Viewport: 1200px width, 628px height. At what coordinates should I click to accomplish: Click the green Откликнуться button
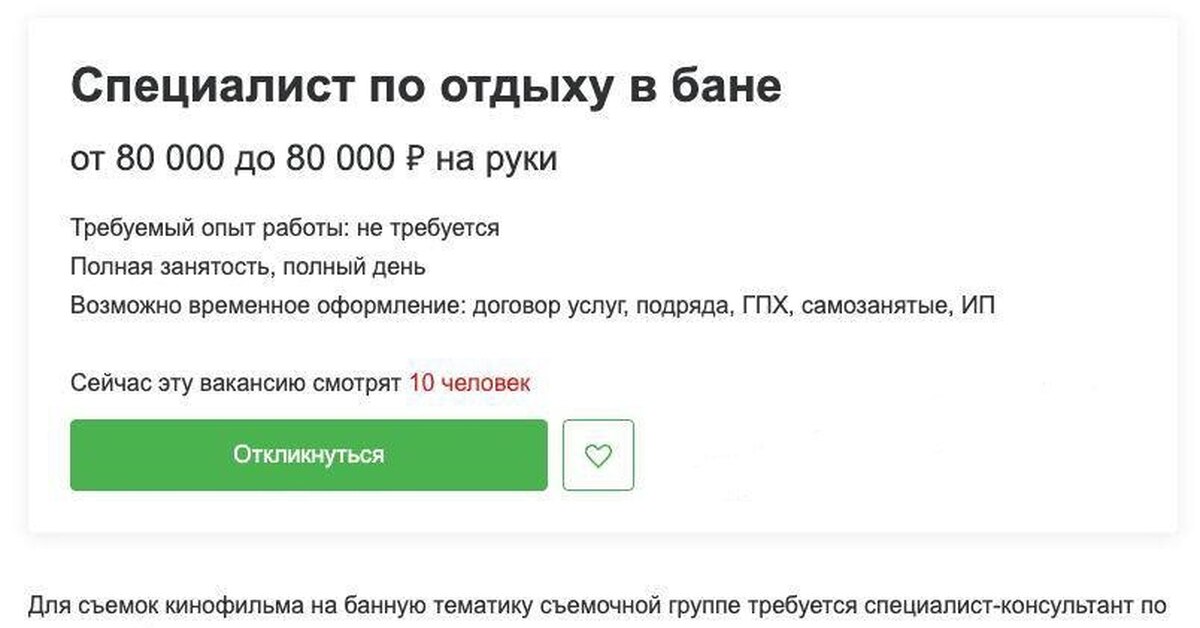click(x=308, y=455)
